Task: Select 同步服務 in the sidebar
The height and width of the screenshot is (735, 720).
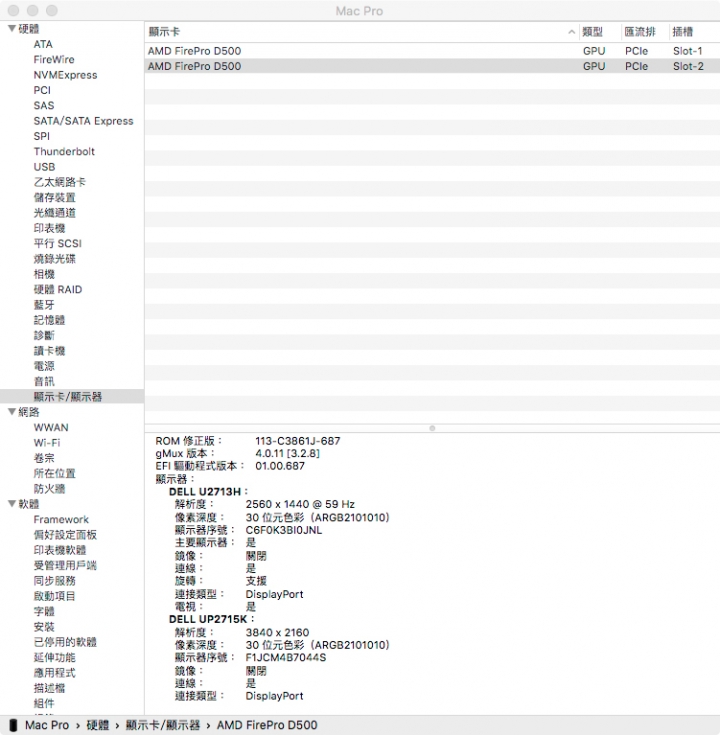Action: [x=54, y=580]
